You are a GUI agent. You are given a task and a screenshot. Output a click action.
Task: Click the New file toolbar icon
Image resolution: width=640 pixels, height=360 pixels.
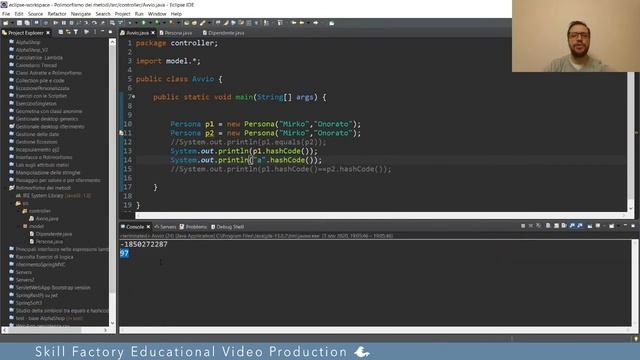[x=5, y=23]
